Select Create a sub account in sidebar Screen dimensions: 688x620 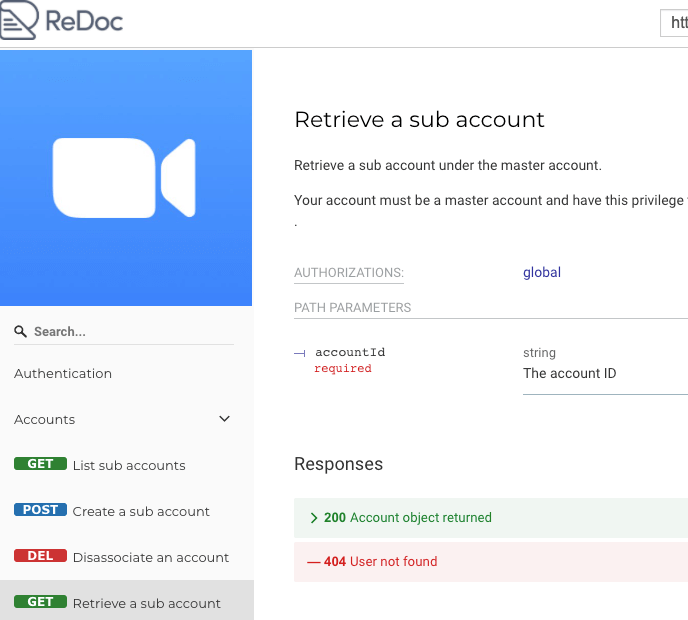141,512
